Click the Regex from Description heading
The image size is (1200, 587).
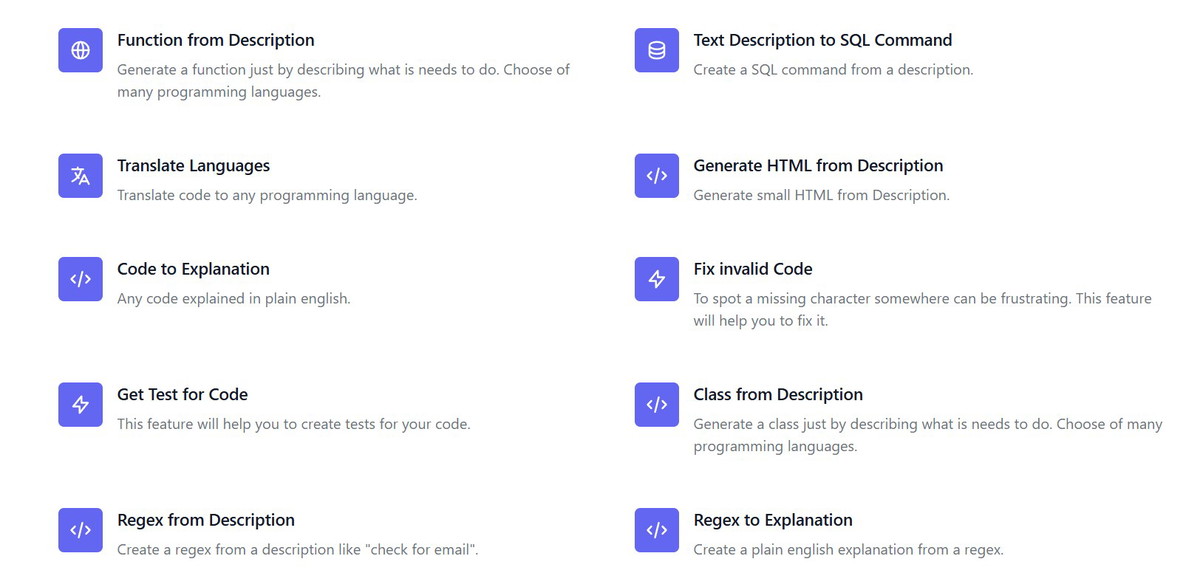coord(206,520)
